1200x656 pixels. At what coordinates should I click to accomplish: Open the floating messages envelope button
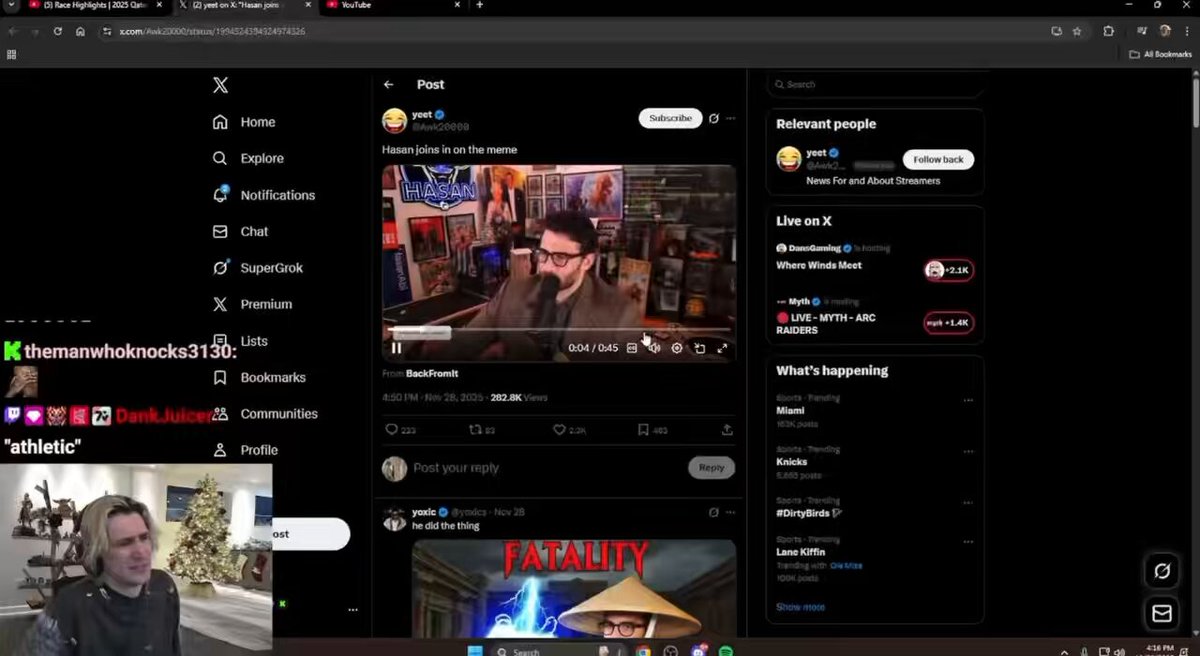pyautogui.click(x=1162, y=614)
